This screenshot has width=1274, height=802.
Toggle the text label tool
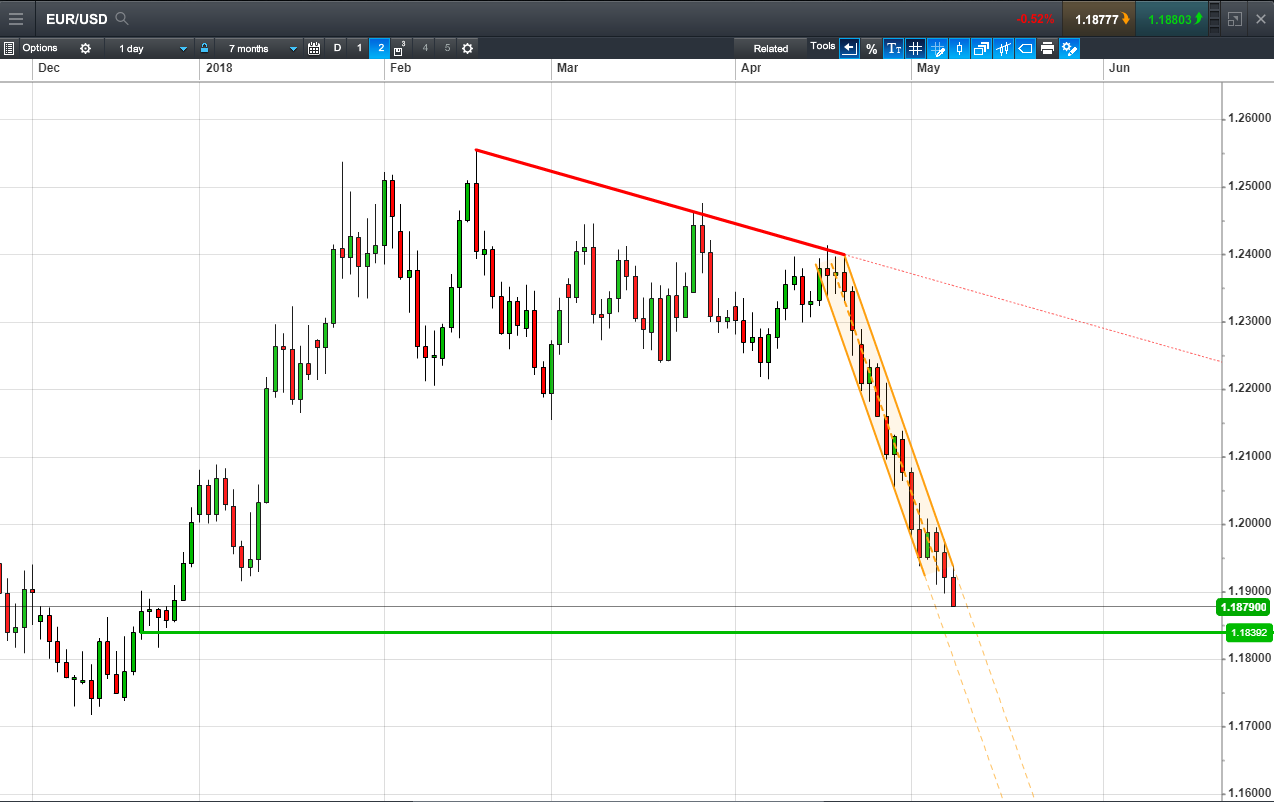coord(894,48)
